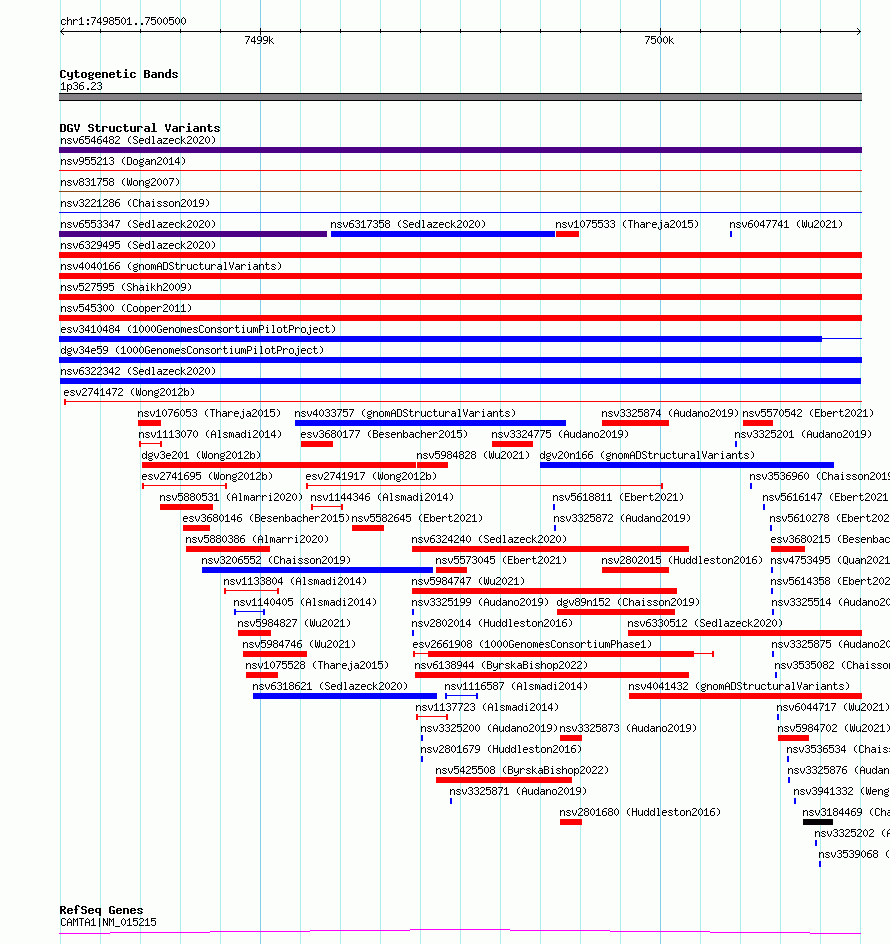Click the nsv6047741 (Wu2021) label
890x944 pixels.
[786, 225]
